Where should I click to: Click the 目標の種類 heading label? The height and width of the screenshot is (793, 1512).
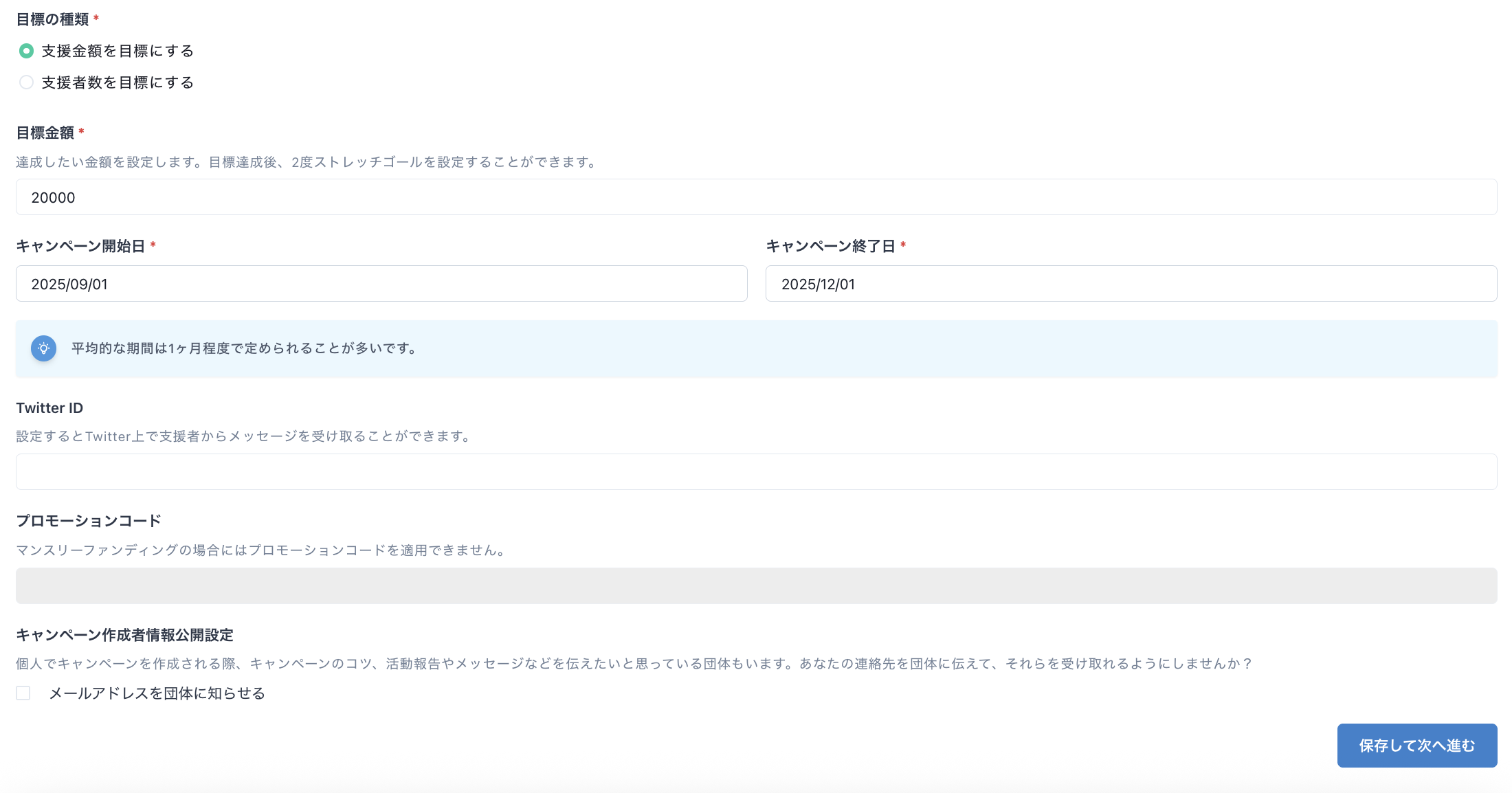point(53,19)
